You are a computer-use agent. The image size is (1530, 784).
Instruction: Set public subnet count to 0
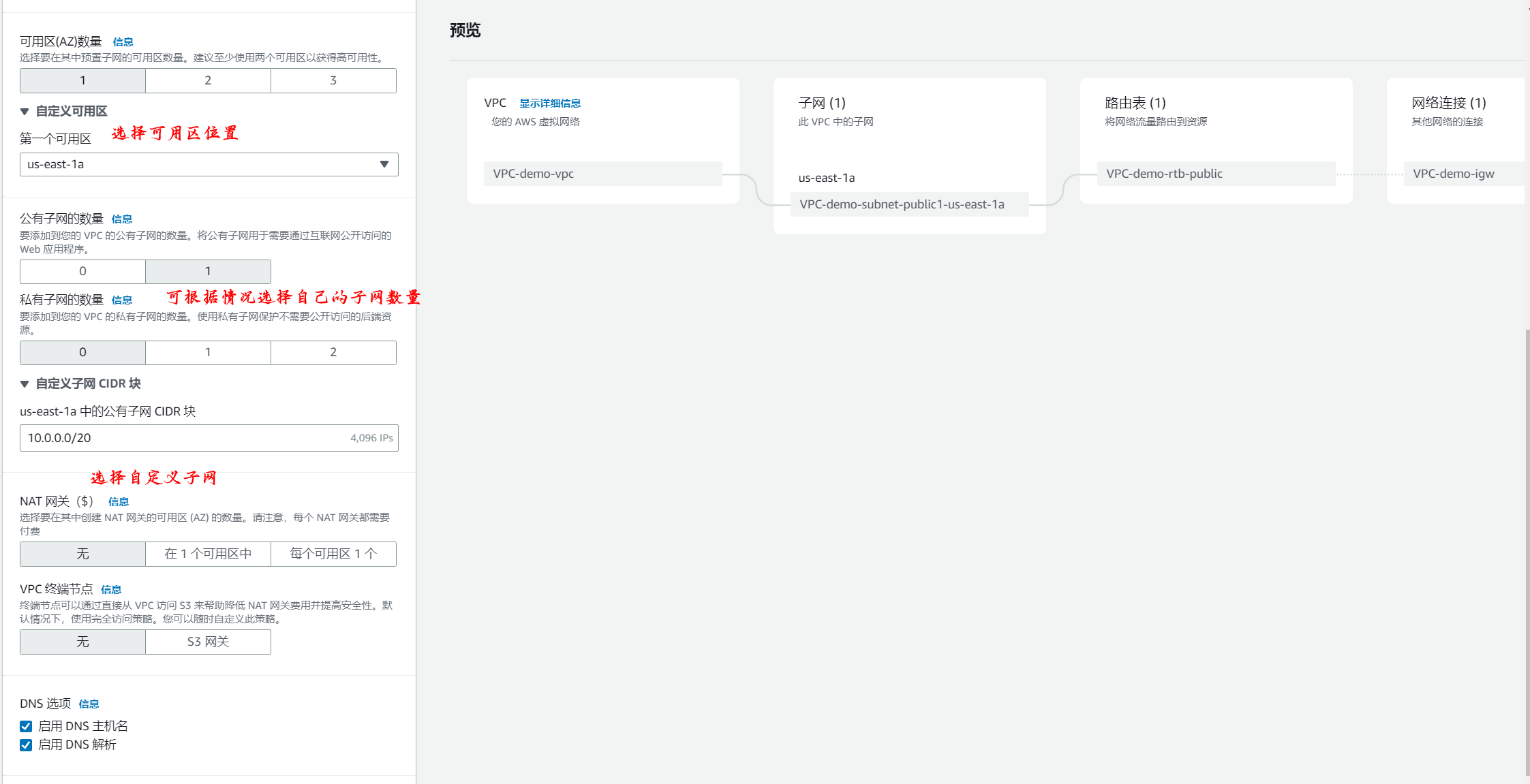coord(82,271)
